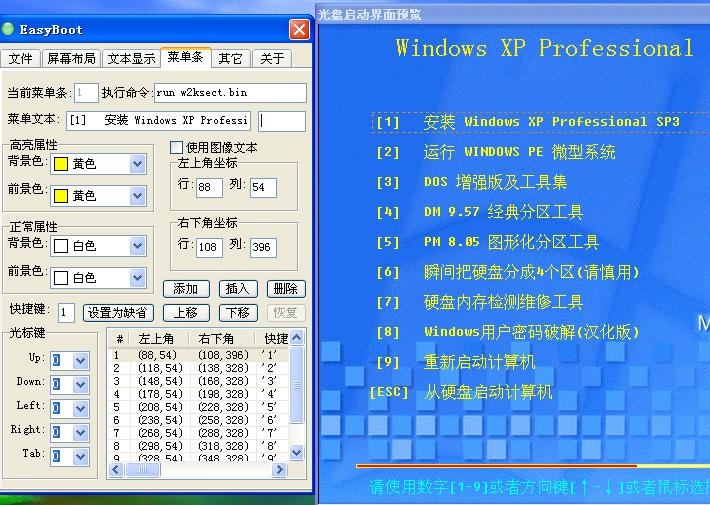This screenshot has width=710, height=505.
Task: Select preview item [7] 硬盘内存检测维修工具
Action: coord(480,302)
